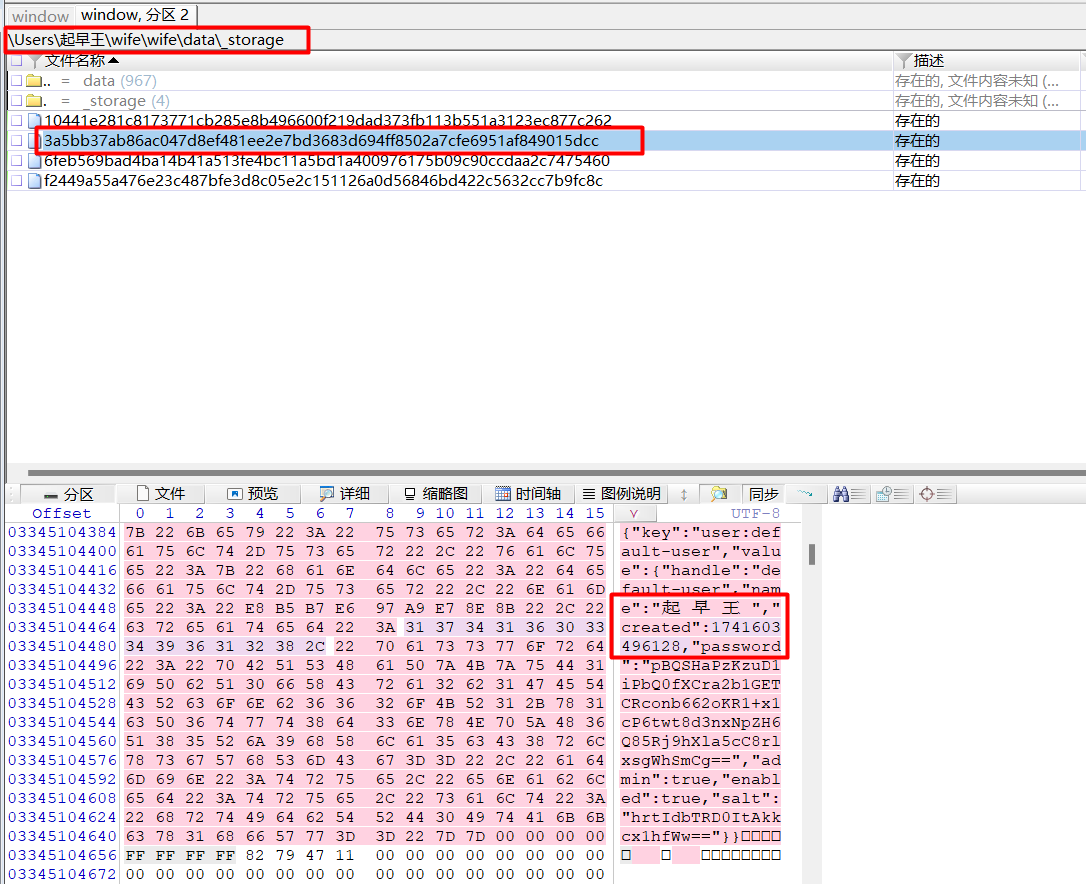Image resolution: width=1086 pixels, height=884 pixels.
Task: Sort by the 文件名称 column header
Action: pyautogui.click(x=80, y=61)
